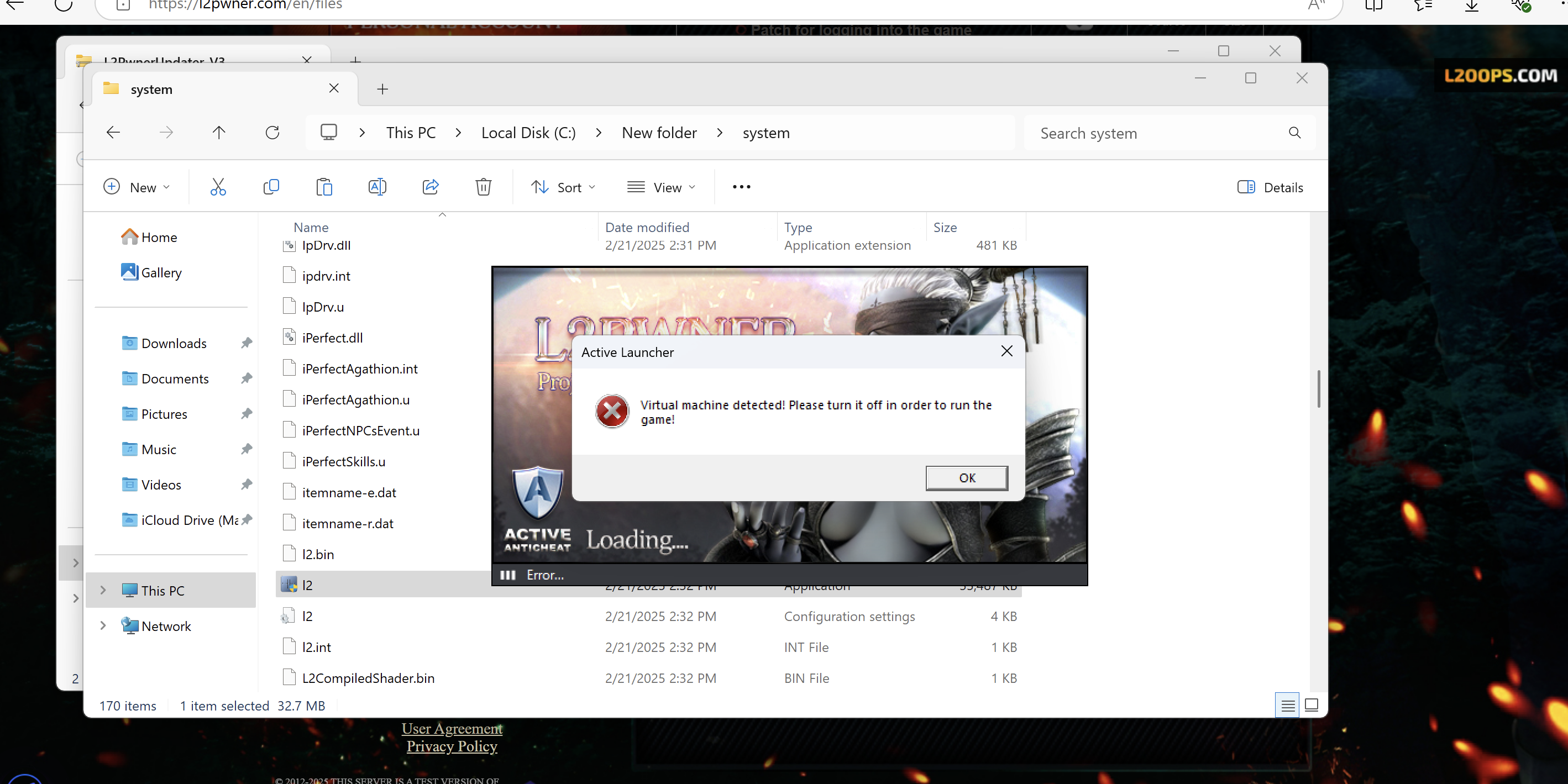The image size is (1568, 784).
Task: Toggle the Details pane button
Action: [x=1270, y=187]
